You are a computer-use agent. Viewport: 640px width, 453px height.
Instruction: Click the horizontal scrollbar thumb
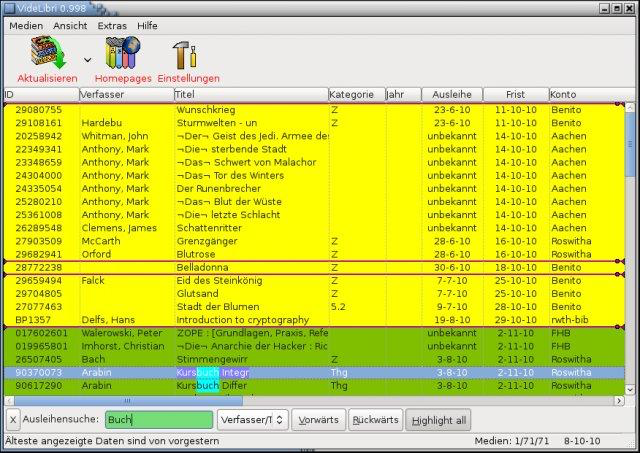128,401
